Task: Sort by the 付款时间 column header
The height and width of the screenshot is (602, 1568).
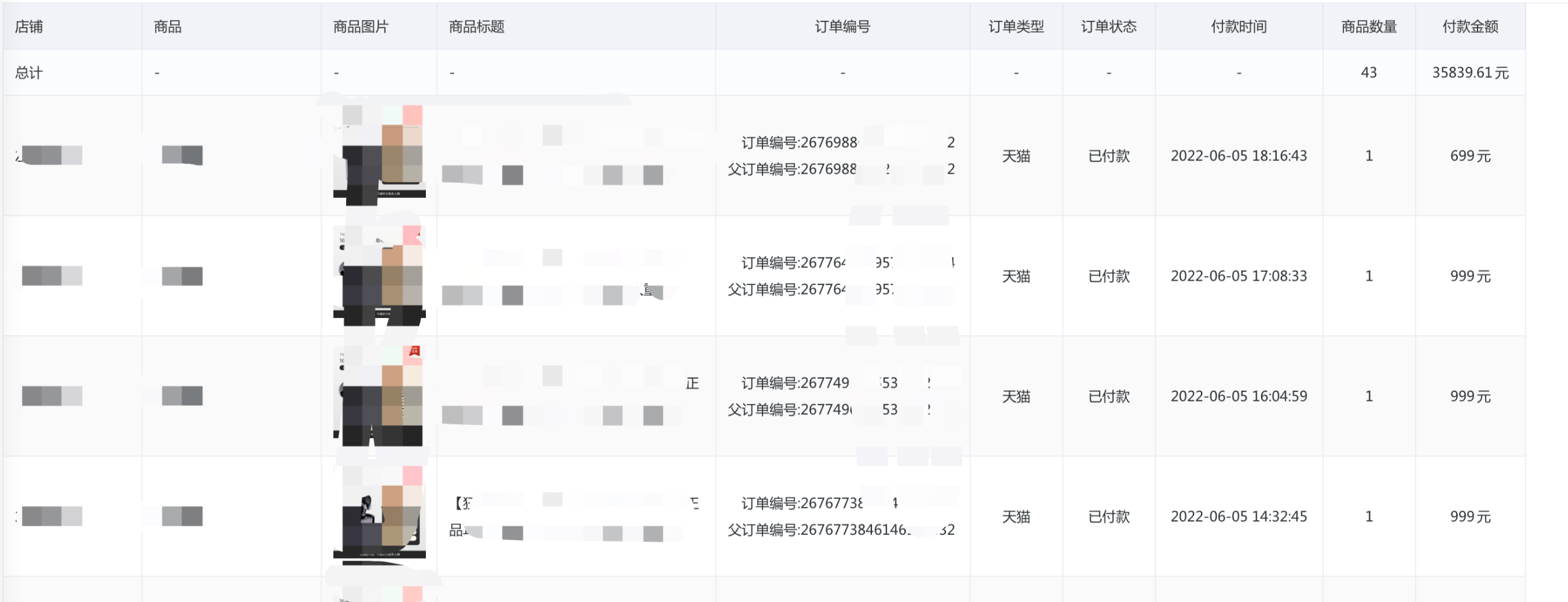Action: tap(1238, 27)
